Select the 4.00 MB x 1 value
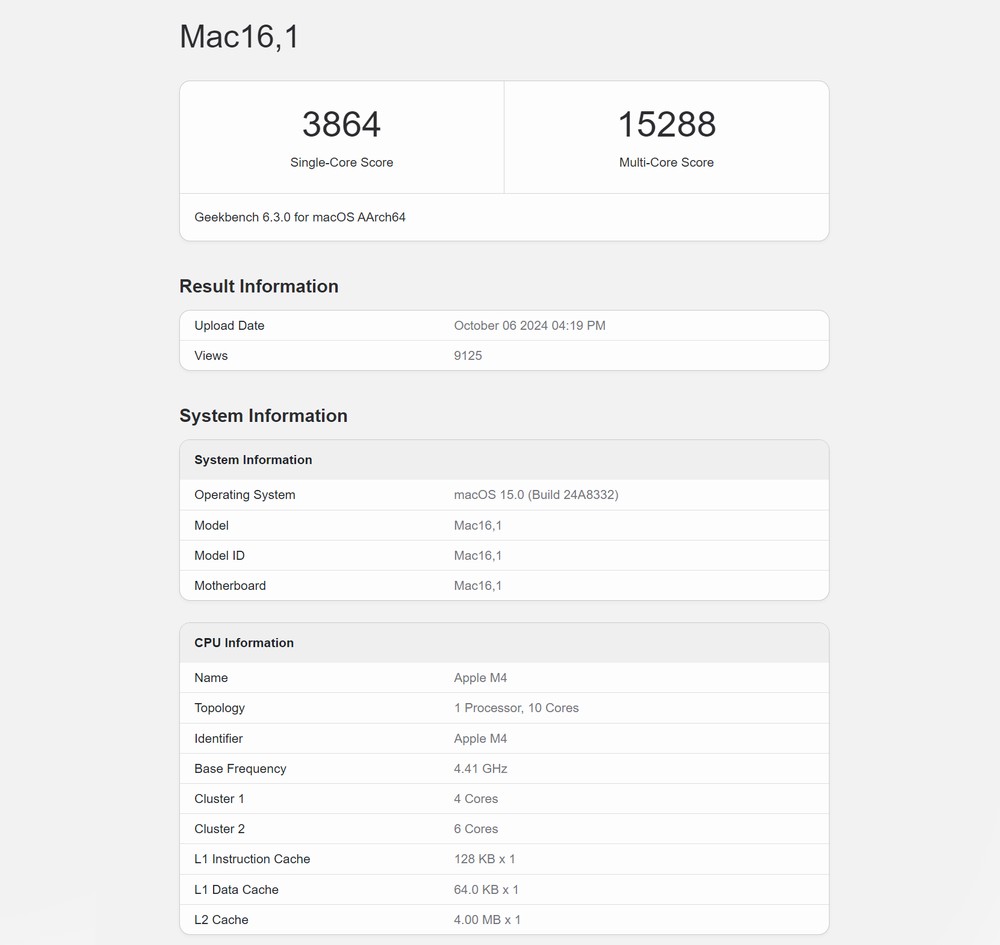The image size is (1000, 945). [487, 919]
